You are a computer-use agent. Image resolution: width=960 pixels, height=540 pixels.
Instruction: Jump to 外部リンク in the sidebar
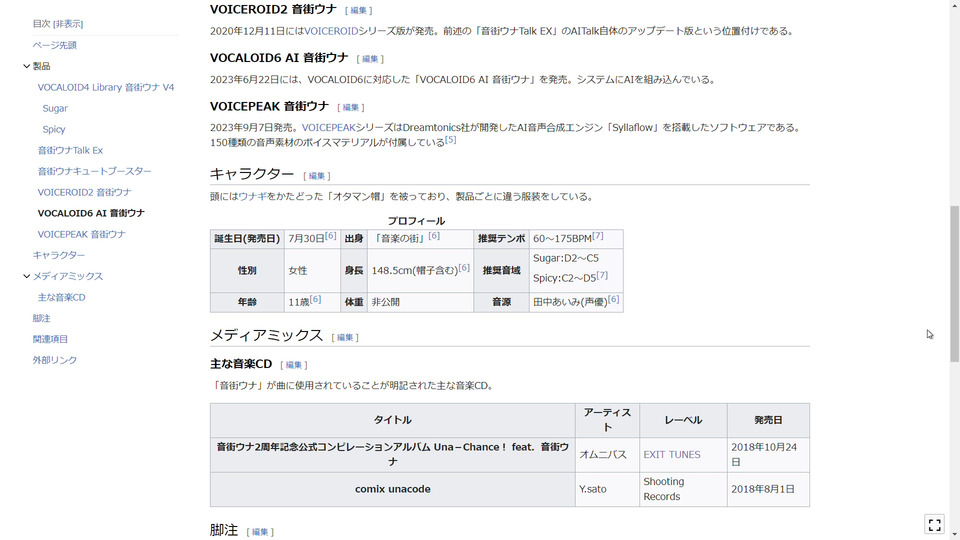point(54,360)
